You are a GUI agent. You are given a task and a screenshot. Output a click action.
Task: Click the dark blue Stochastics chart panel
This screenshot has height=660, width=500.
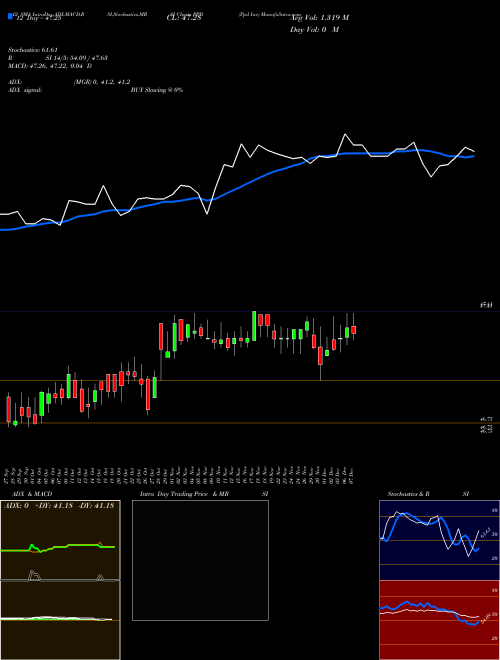(x=439, y=540)
